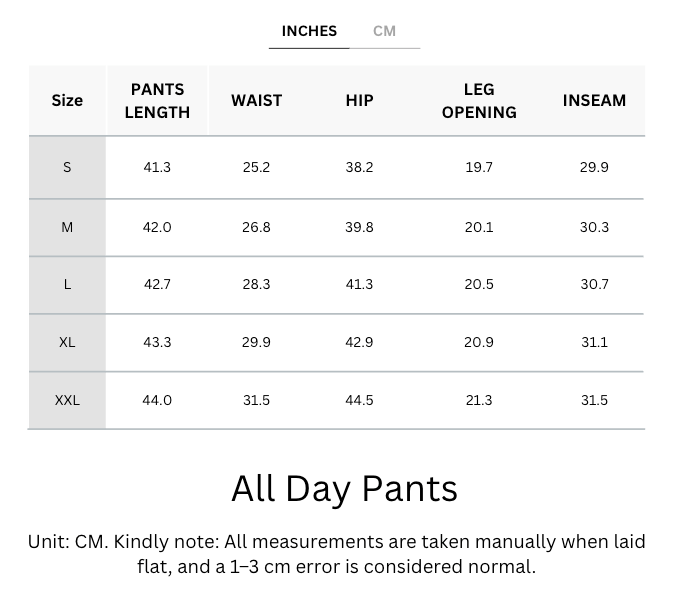Click the HIP column header
675x594 pixels.
pos(359,100)
